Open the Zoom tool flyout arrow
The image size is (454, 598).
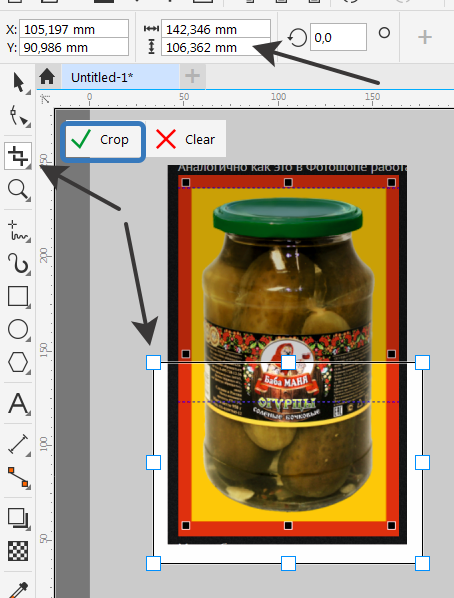pyautogui.click(x=29, y=199)
